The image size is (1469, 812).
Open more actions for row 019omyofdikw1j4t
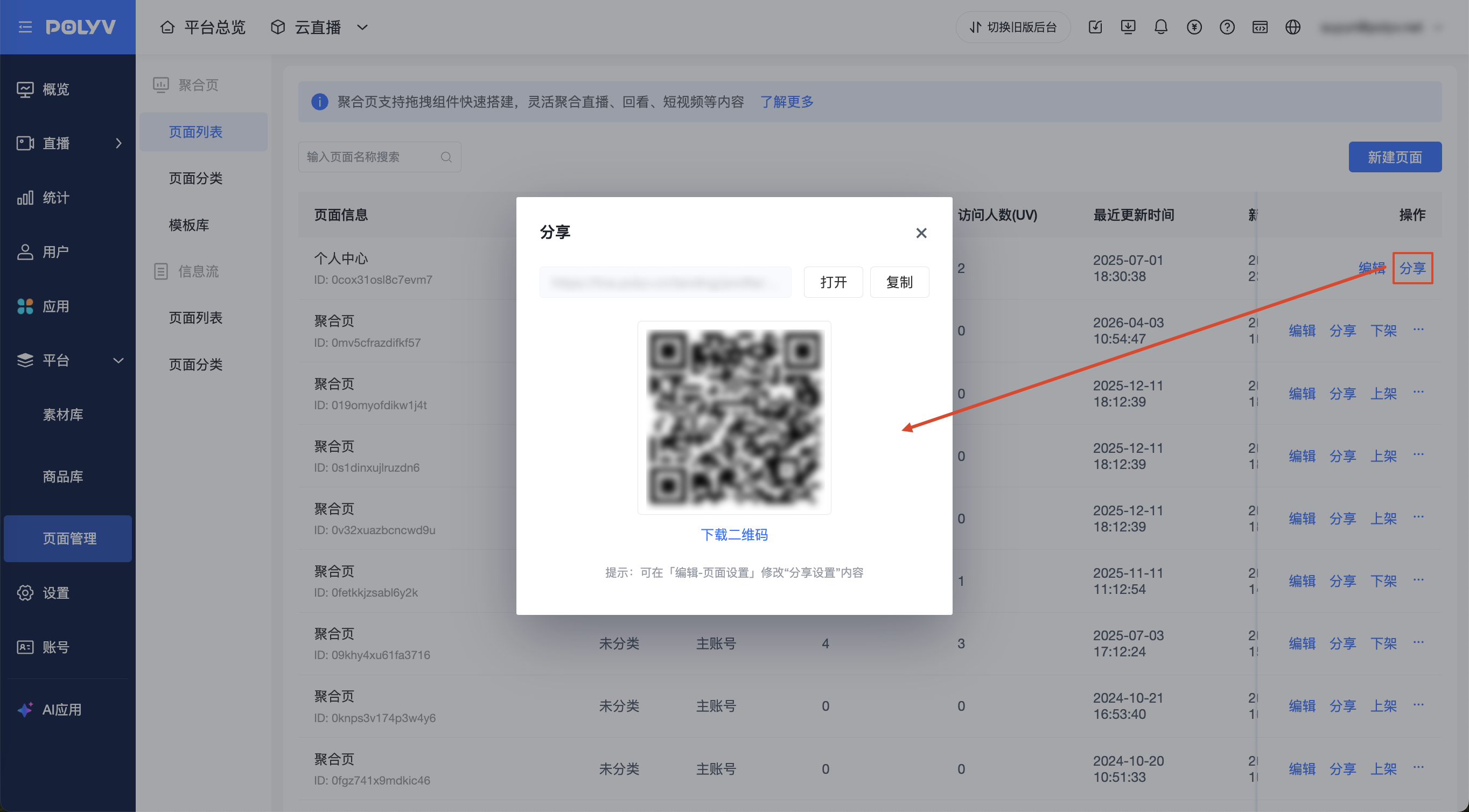(x=1418, y=393)
